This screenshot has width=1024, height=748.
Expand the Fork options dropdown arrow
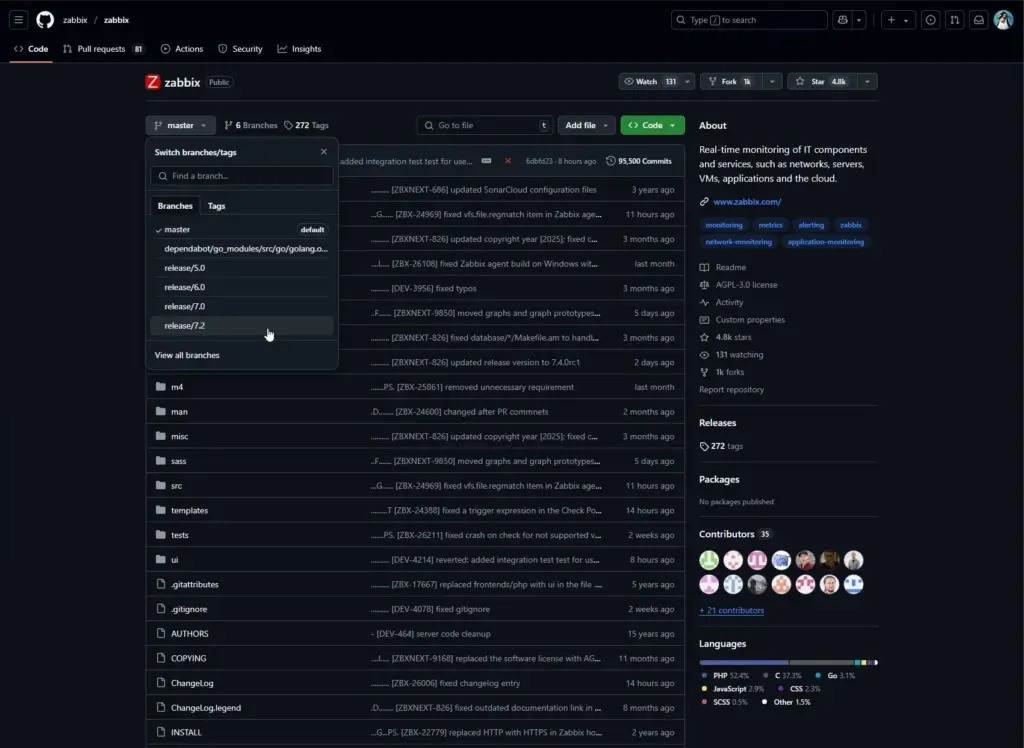(x=772, y=82)
